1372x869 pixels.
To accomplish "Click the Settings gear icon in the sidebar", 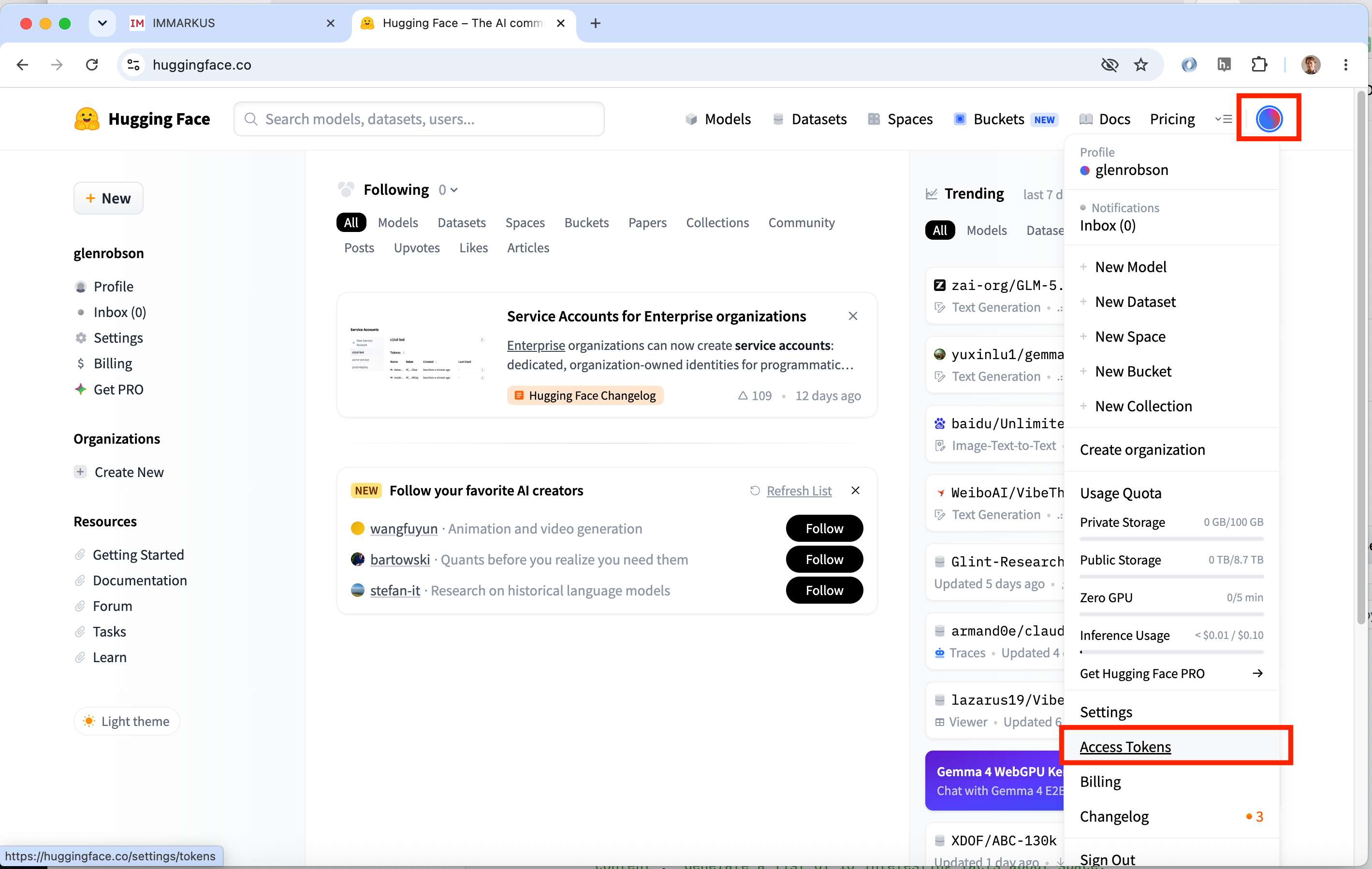I will [81, 338].
